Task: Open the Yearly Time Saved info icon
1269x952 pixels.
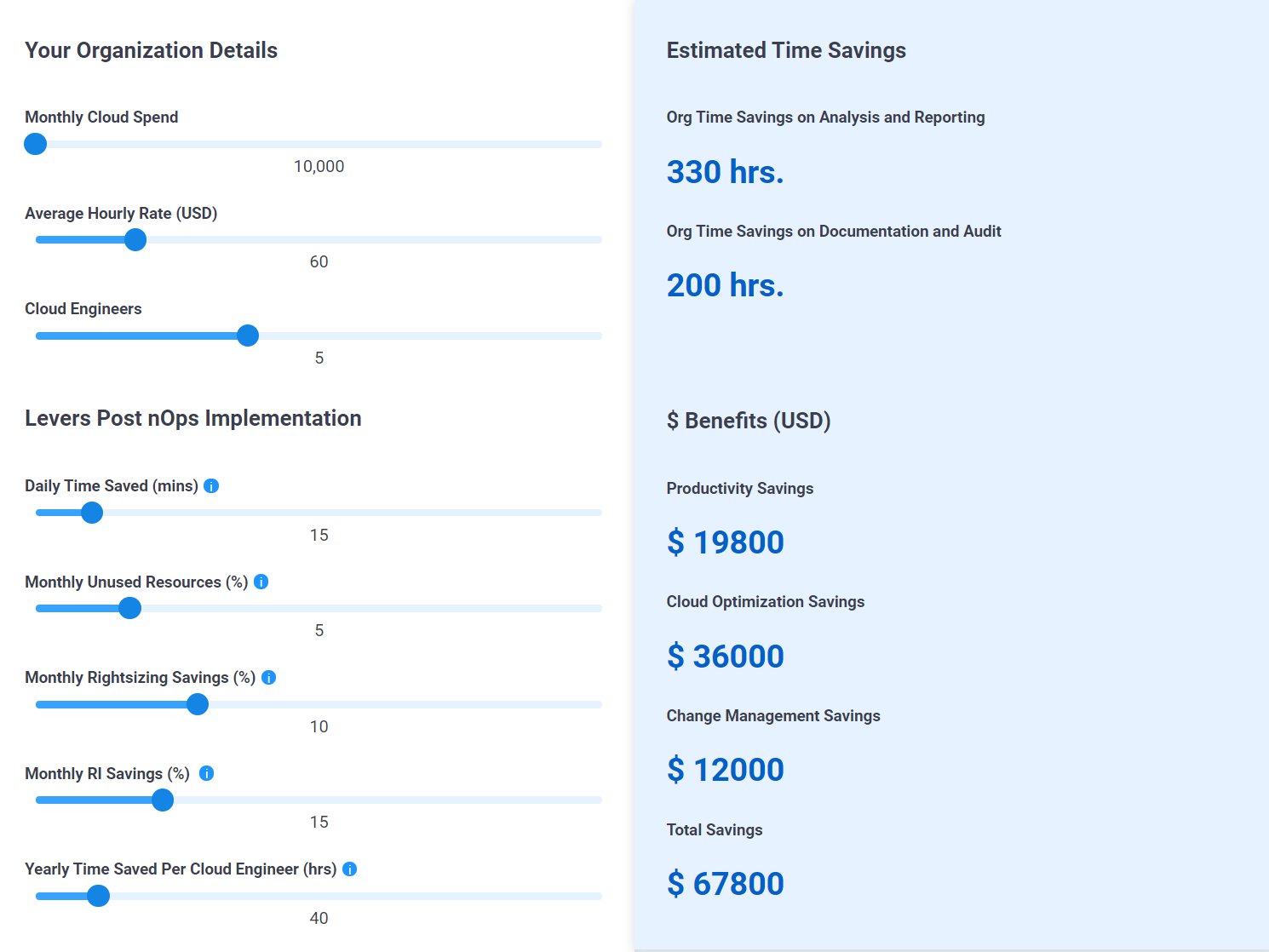Action: [x=350, y=869]
